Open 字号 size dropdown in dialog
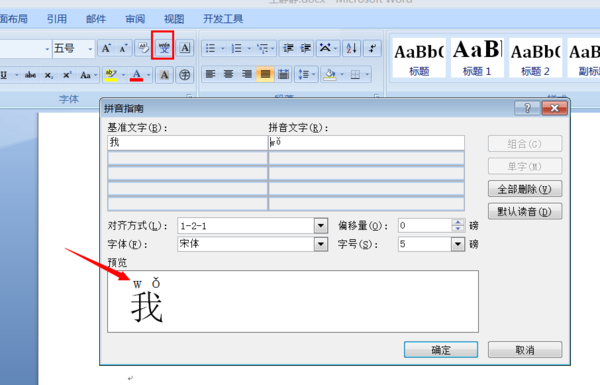 [x=458, y=244]
